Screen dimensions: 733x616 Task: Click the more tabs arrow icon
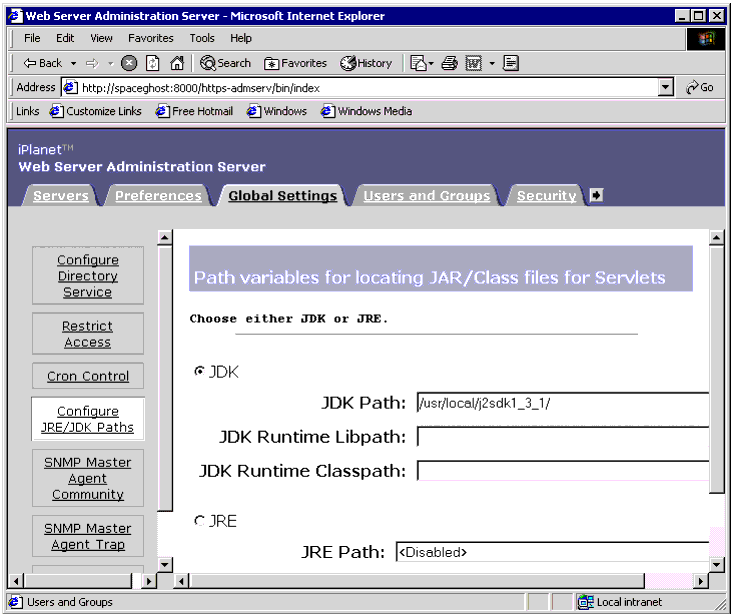click(596, 195)
